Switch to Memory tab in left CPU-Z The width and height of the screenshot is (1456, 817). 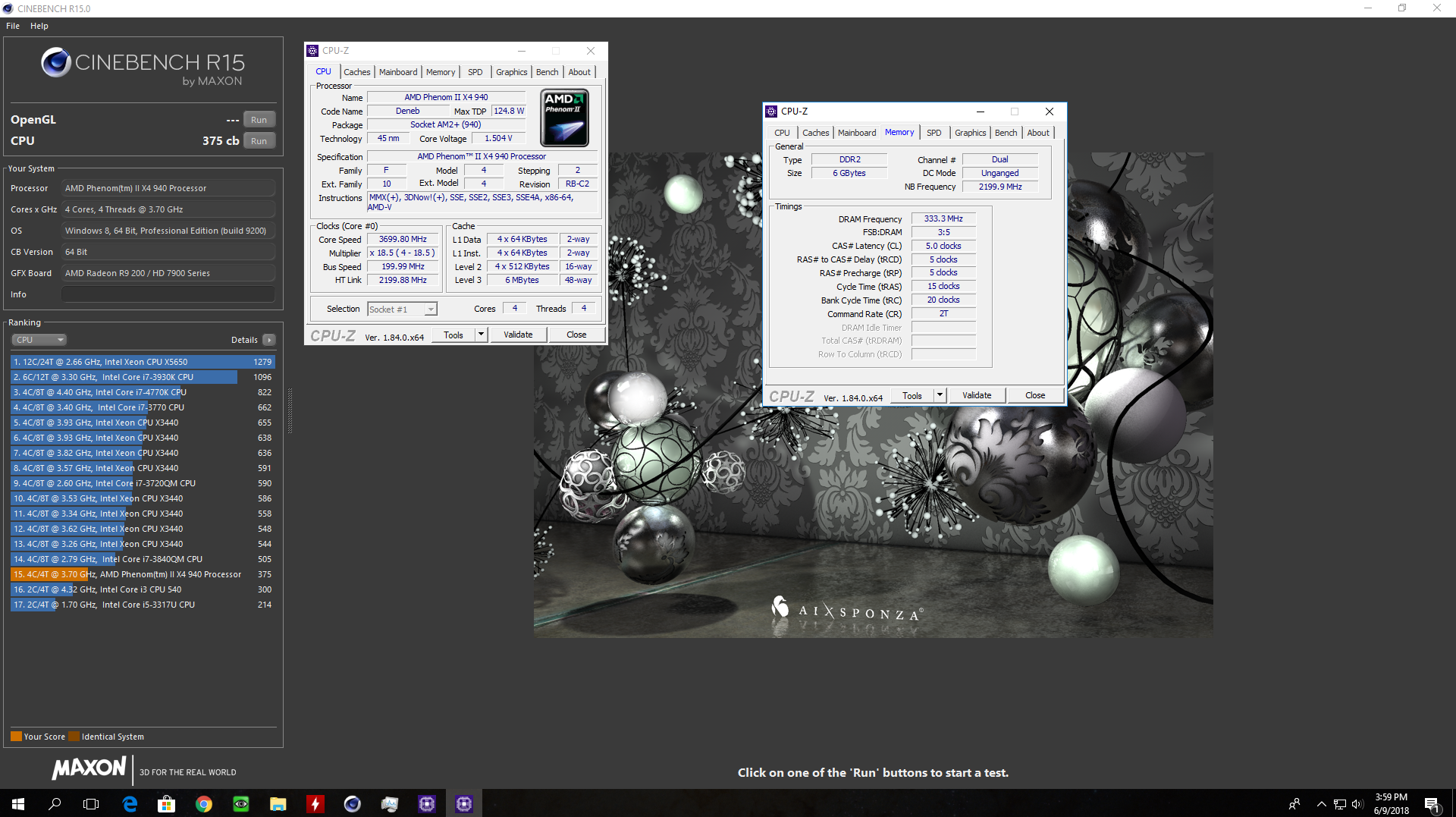point(441,72)
